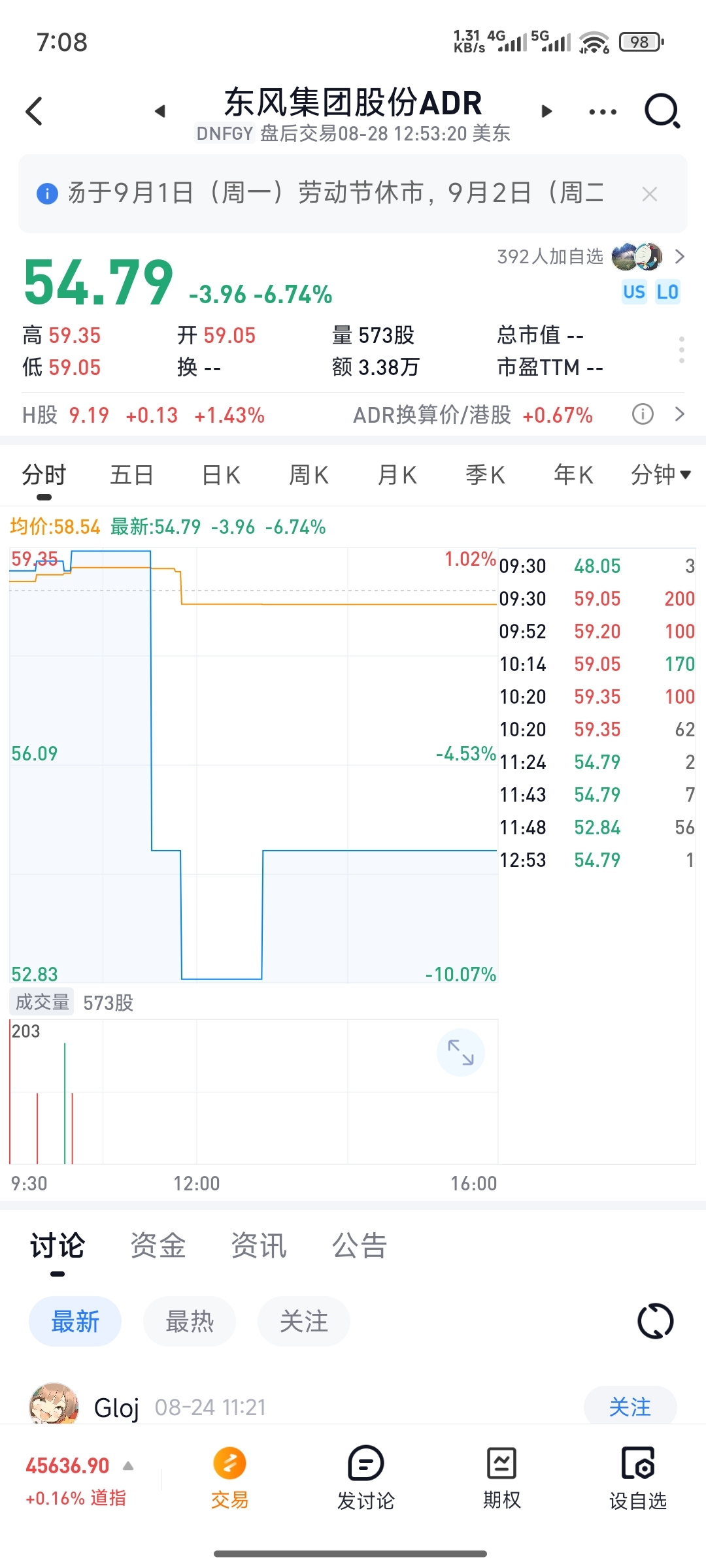Image resolution: width=706 pixels, height=1568 pixels.
Task: Open the 资金 tab
Action: click(158, 1245)
